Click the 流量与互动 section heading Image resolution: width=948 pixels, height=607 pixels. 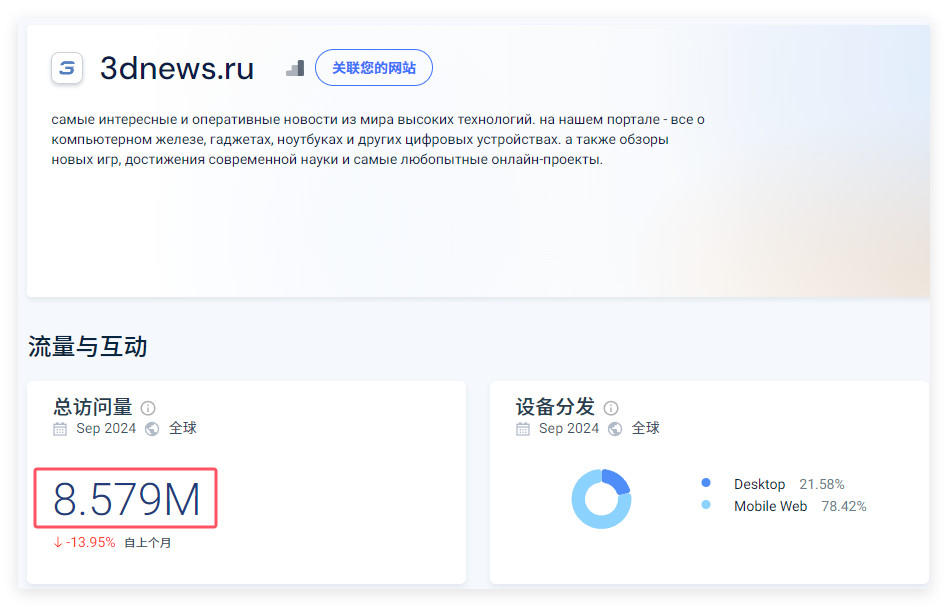pos(88,346)
